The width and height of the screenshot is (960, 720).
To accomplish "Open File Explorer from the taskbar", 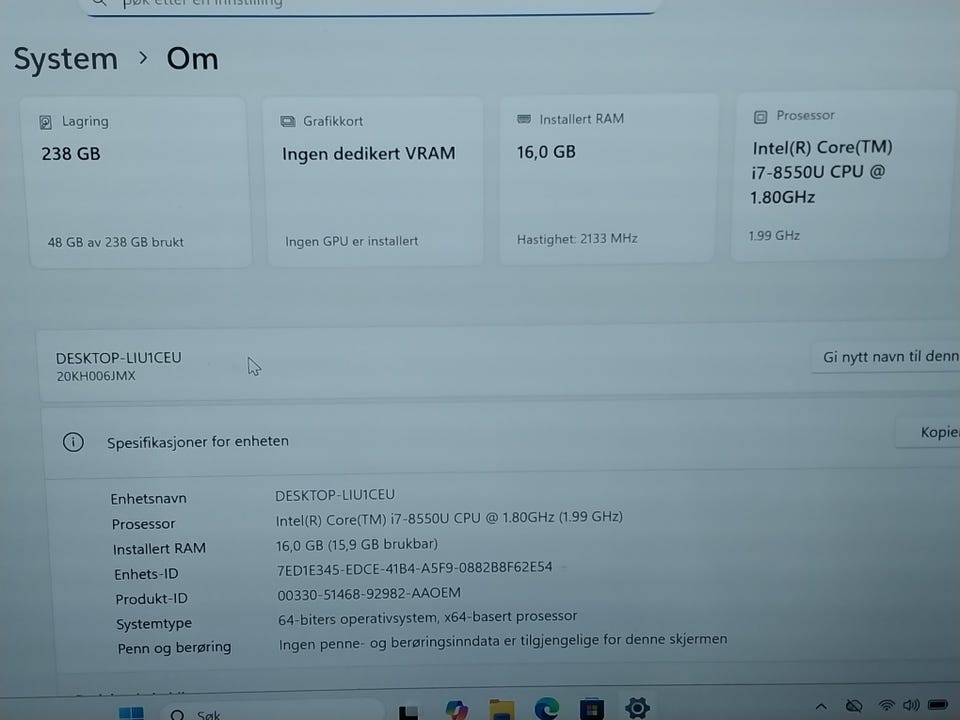I will point(501,709).
